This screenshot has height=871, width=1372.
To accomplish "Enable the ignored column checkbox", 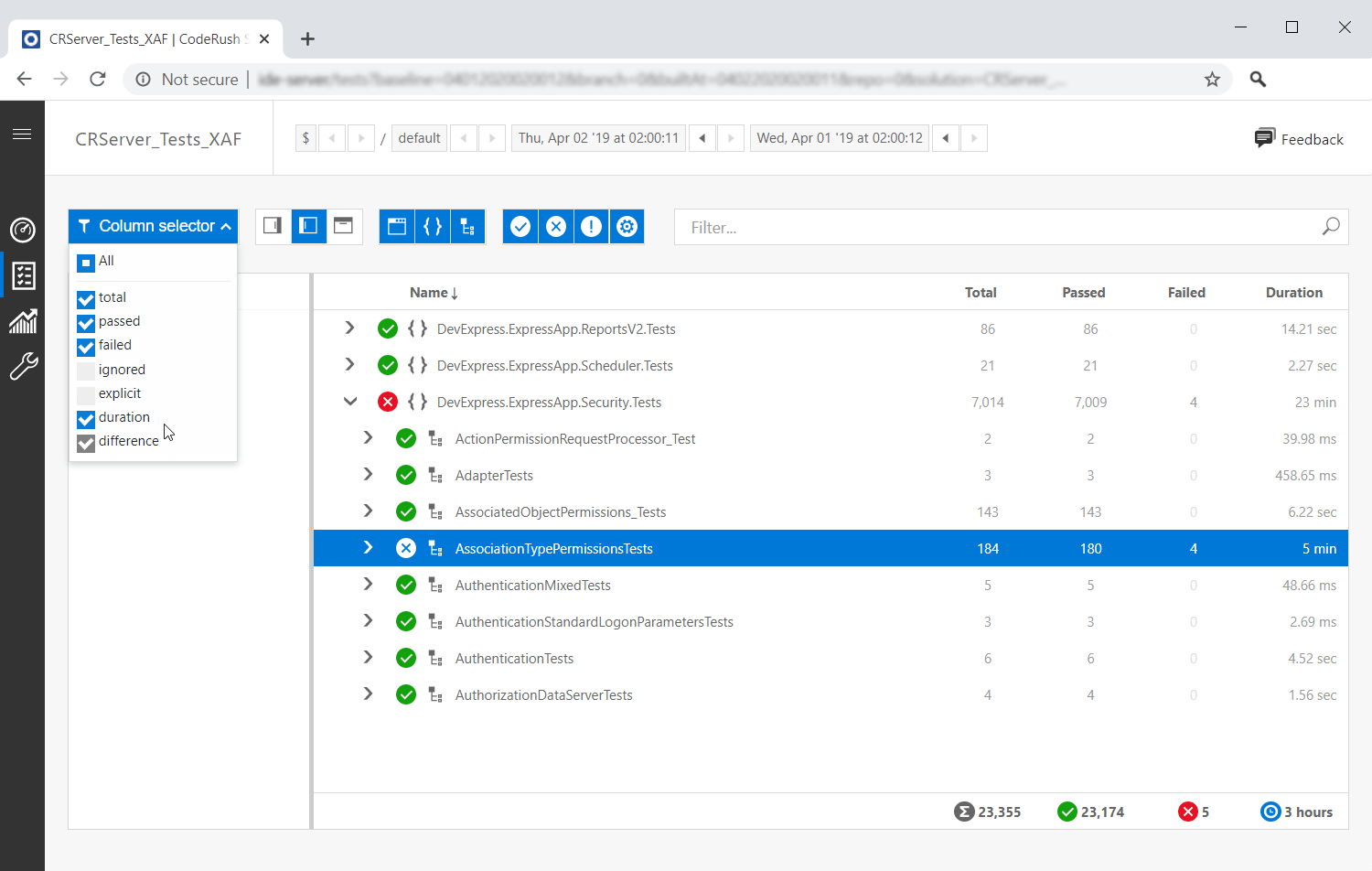I will click(x=85, y=370).
